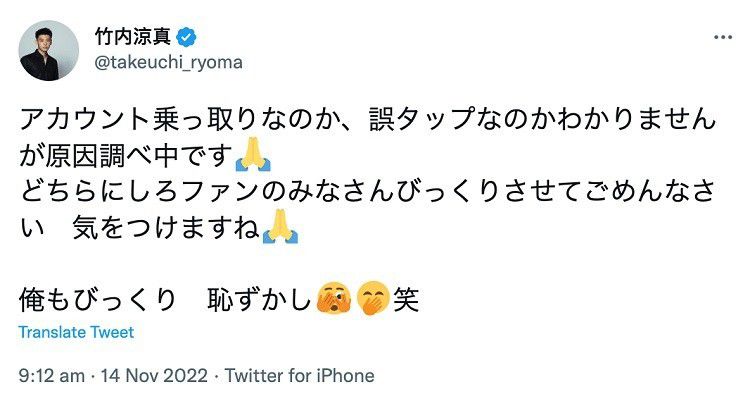
Task: Click the scared face peeking emoji
Action: [x=333, y=299]
